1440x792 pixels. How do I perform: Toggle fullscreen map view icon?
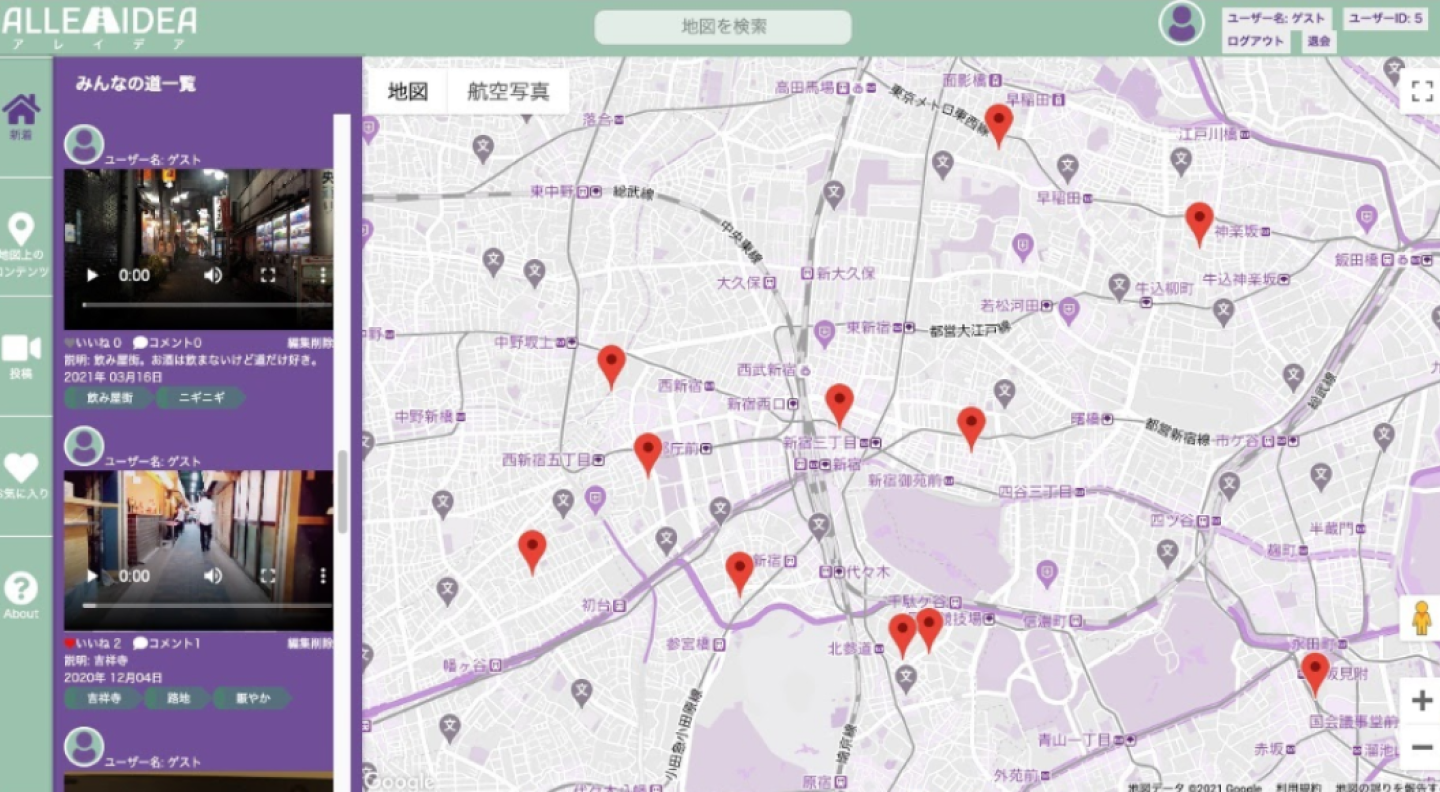tap(1421, 92)
